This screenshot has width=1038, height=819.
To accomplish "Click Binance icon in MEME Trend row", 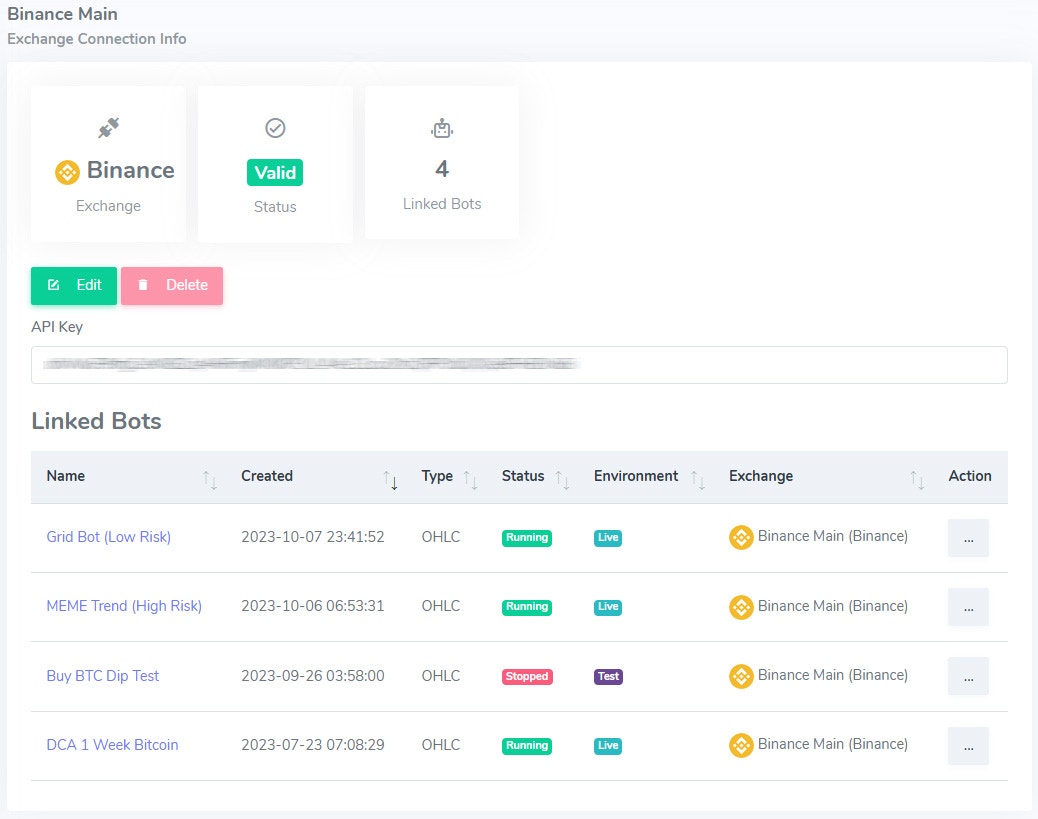I will pos(741,607).
